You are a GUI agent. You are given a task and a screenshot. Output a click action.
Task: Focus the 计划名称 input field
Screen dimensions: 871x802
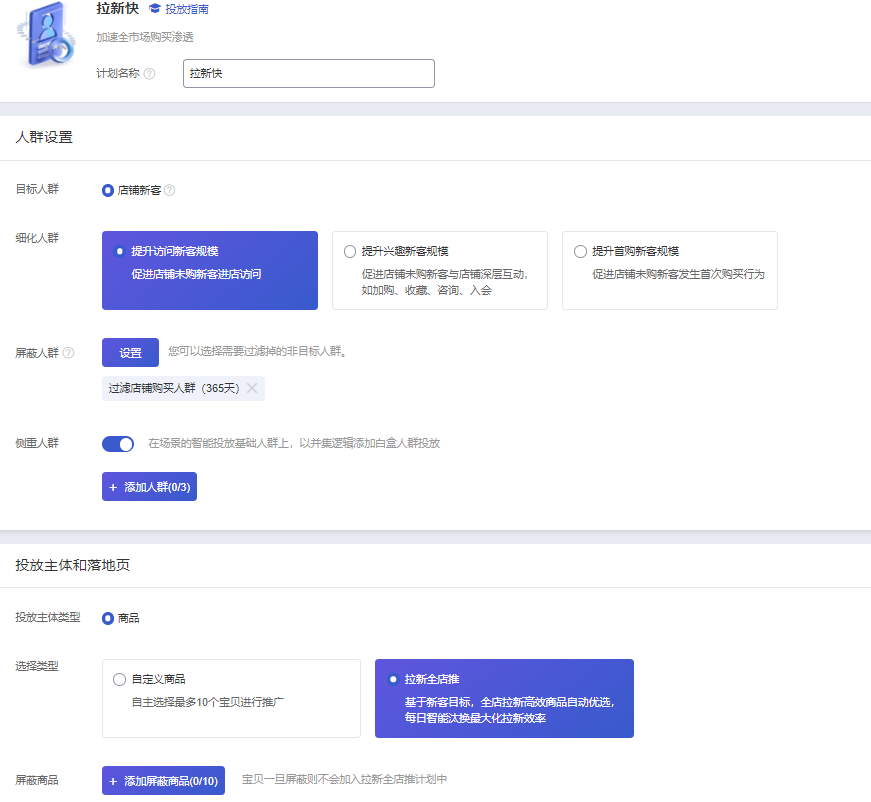[x=309, y=73]
